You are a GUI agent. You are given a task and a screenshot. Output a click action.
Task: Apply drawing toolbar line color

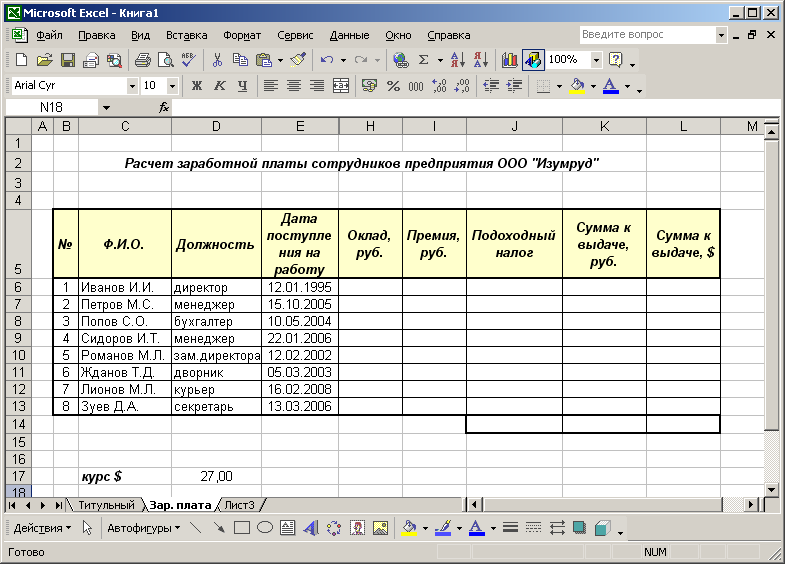[443, 528]
